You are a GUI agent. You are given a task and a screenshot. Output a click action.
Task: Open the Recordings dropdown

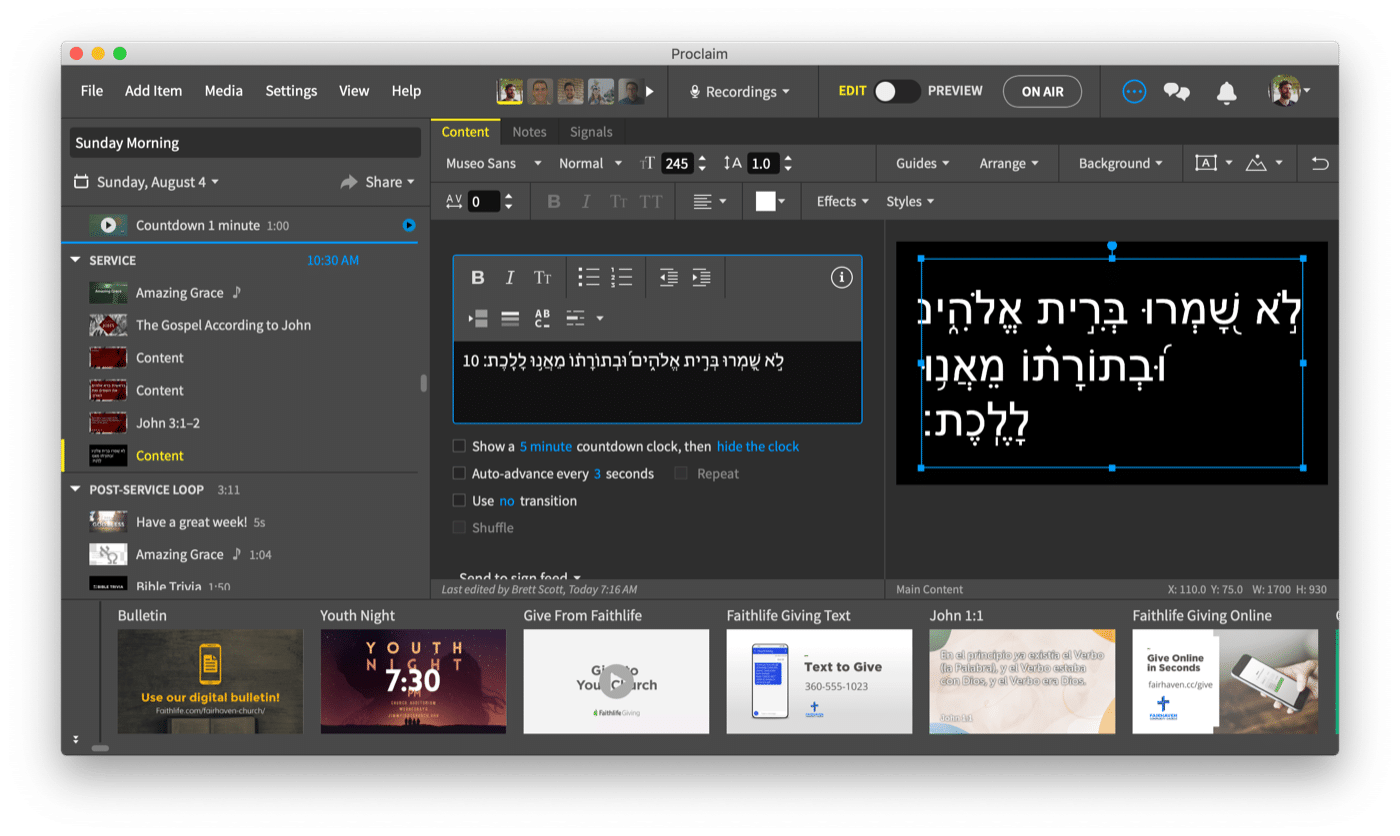(x=740, y=91)
